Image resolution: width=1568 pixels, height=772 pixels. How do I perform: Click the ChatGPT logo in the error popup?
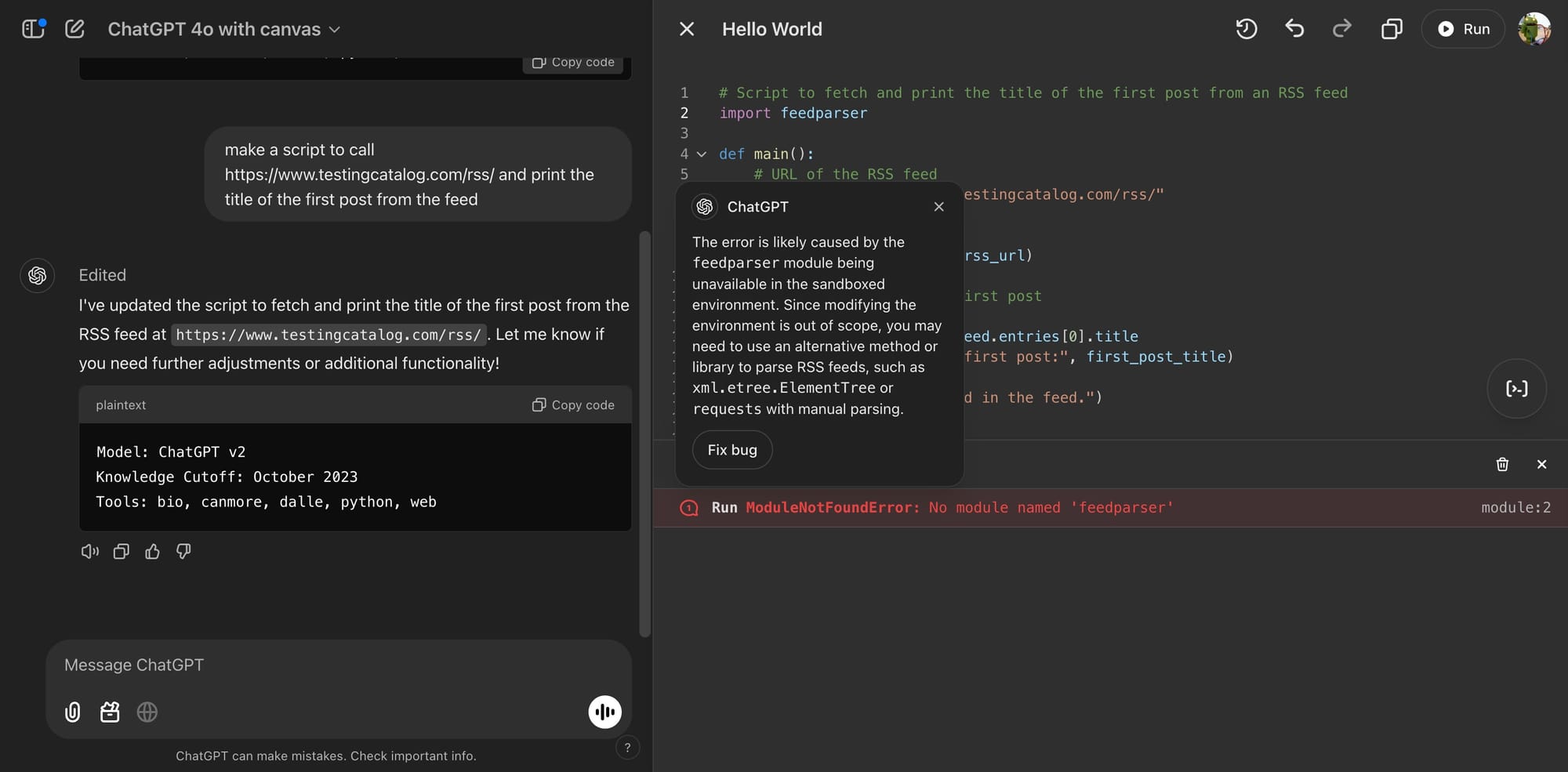705,207
